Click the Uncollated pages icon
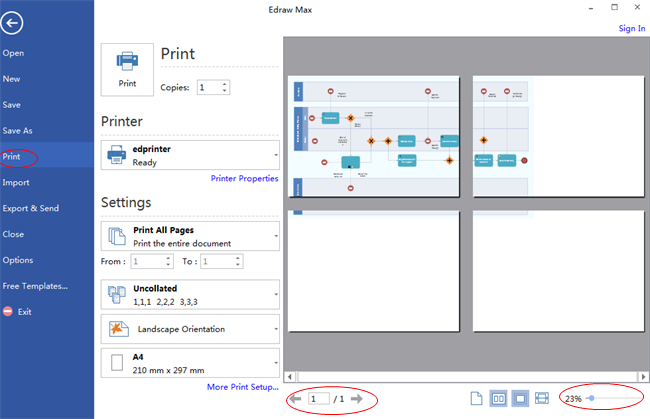The height and width of the screenshot is (419, 650). click(x=116, y=295)
